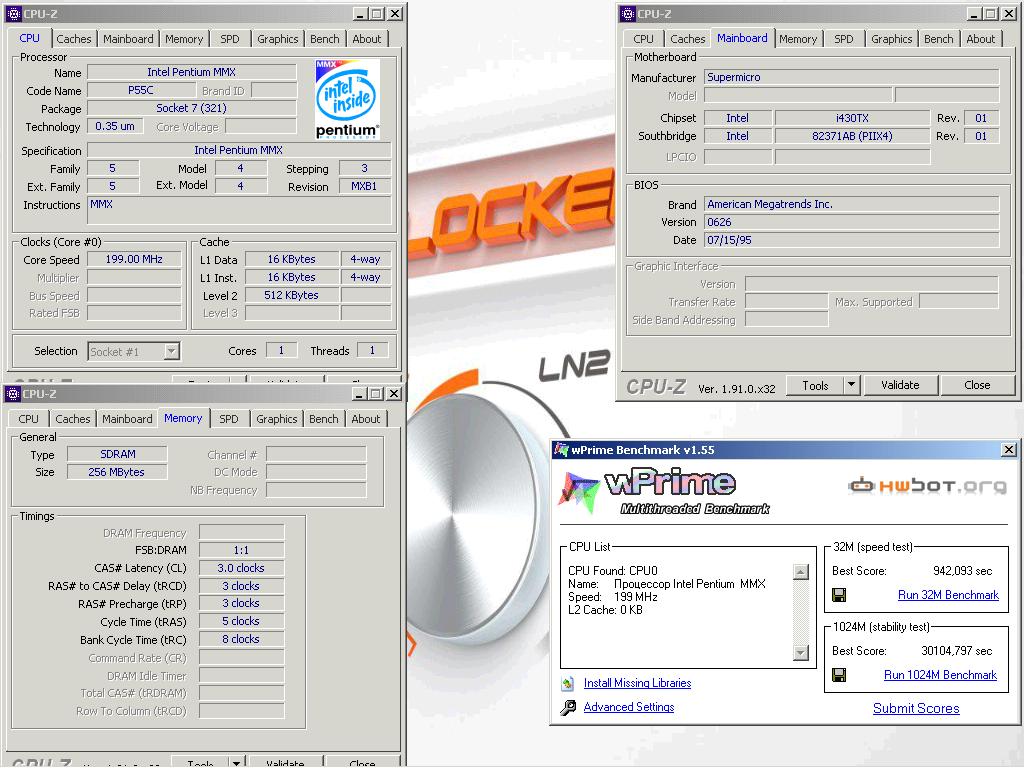
Task: Click the CPU-Z icon in the CPU window title bar
Action: (x=14, y=14)
